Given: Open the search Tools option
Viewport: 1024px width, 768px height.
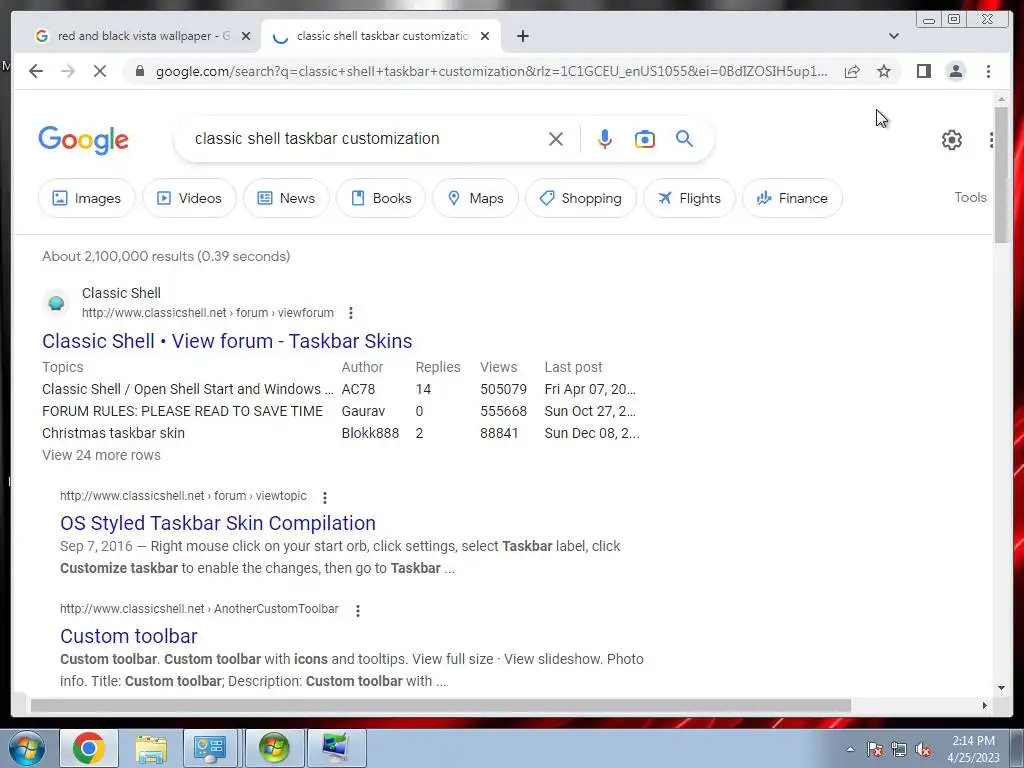Looking at the screenshot, I should click(x=970, y=197).
